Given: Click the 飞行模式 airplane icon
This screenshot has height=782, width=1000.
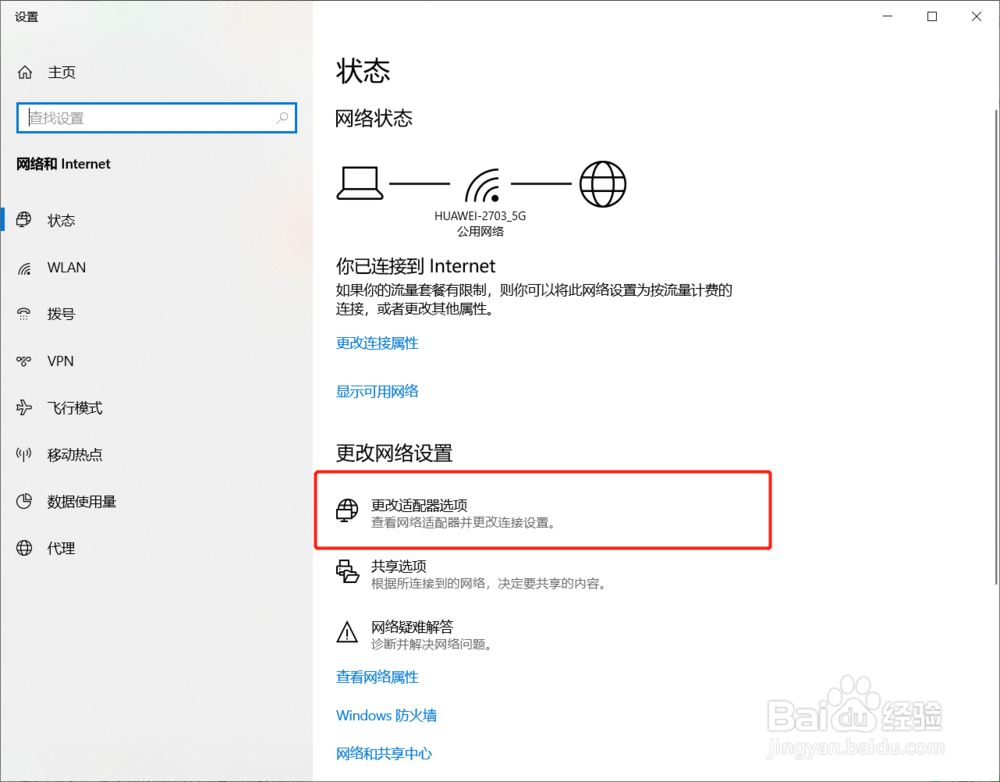Looking at the screenshot, I should (24, 408).
